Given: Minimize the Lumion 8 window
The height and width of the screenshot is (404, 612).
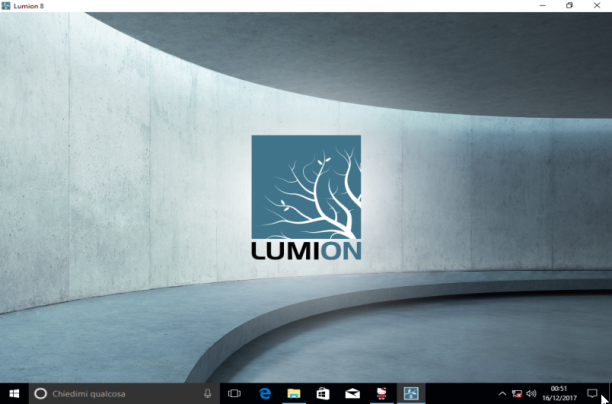Looking at the screenshot, I should (543, 5).
